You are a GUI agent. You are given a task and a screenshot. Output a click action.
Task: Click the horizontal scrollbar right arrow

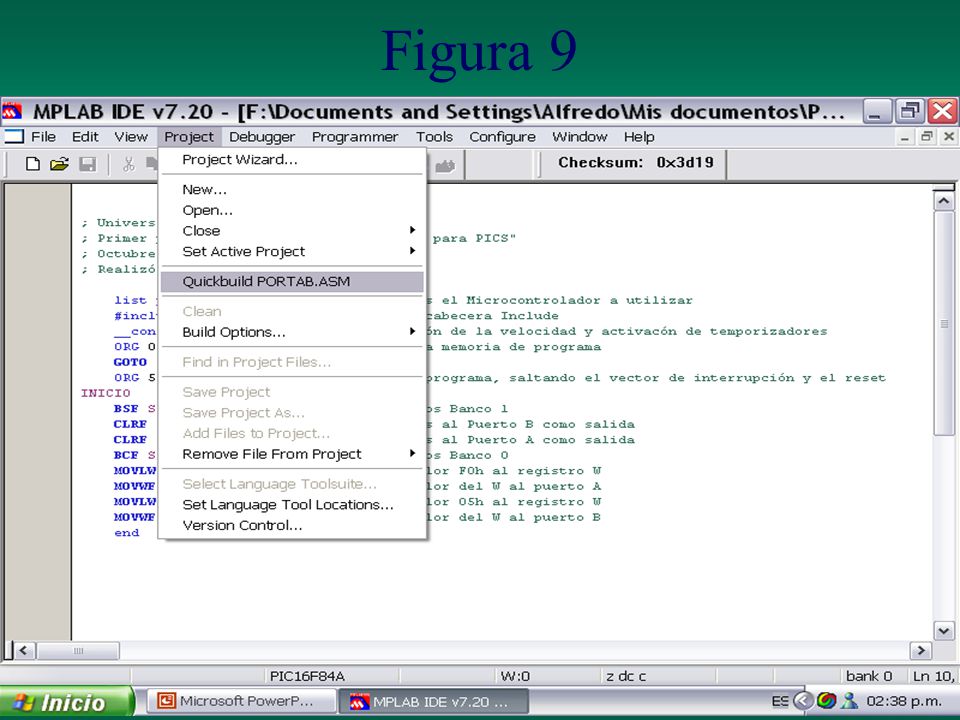(921, 650)
